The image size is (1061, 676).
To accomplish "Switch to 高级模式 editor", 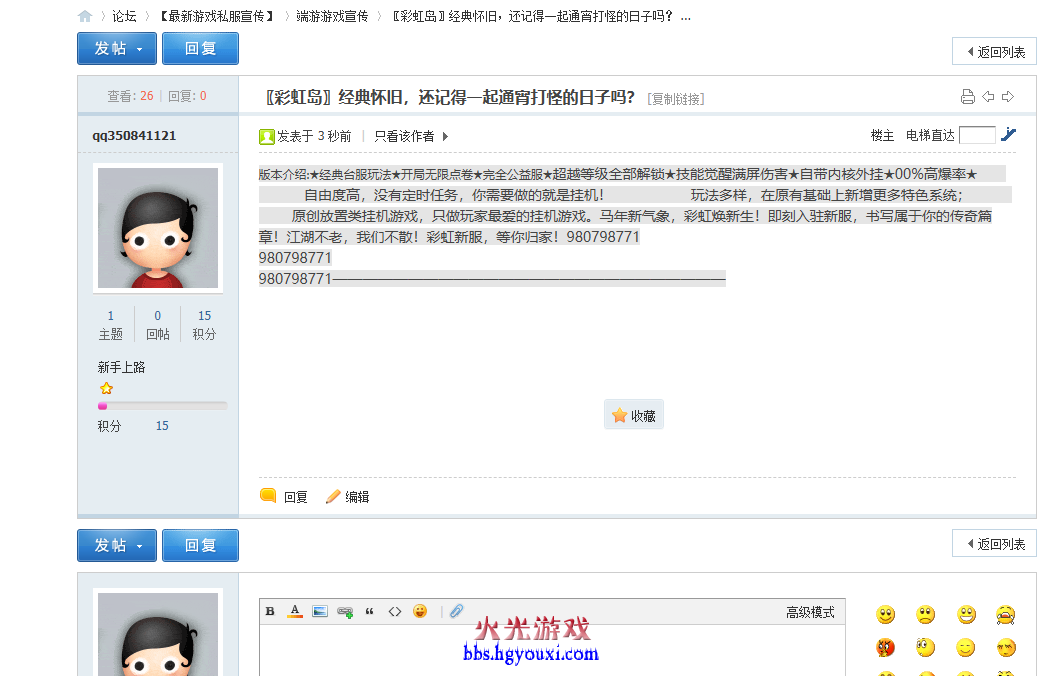I will (810, 612).
